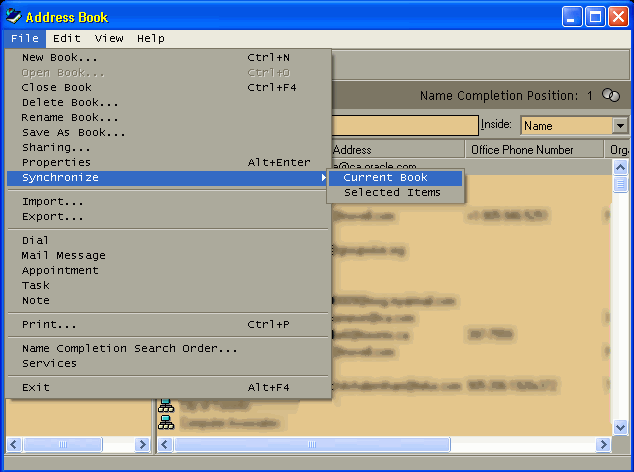Open the Edit menu

[67, 39]
